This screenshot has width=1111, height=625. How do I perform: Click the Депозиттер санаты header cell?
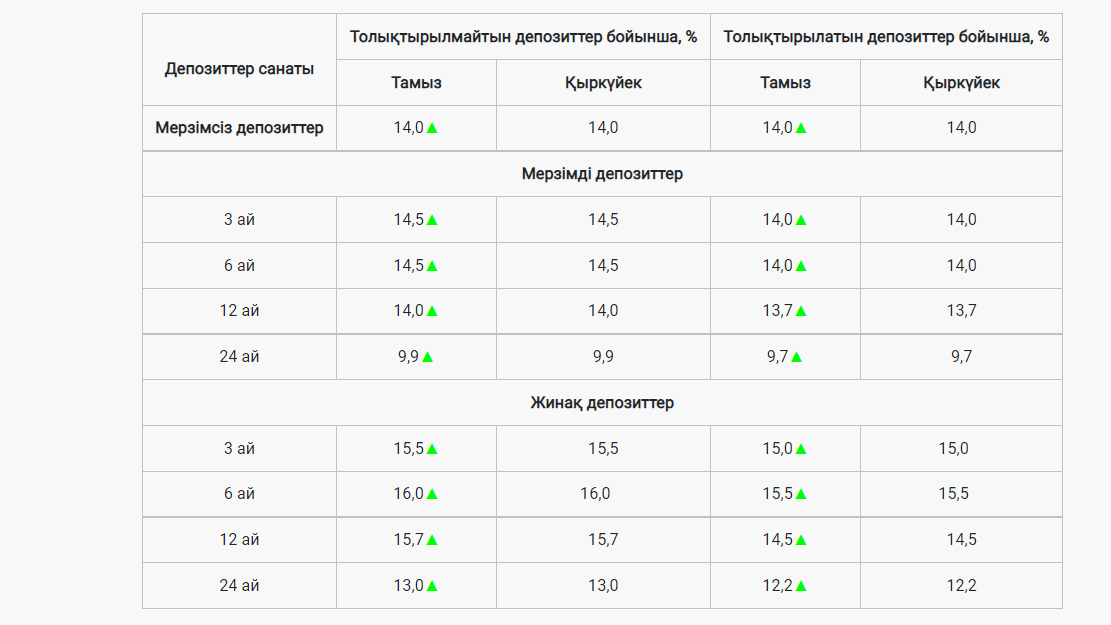tap(239, 69)
